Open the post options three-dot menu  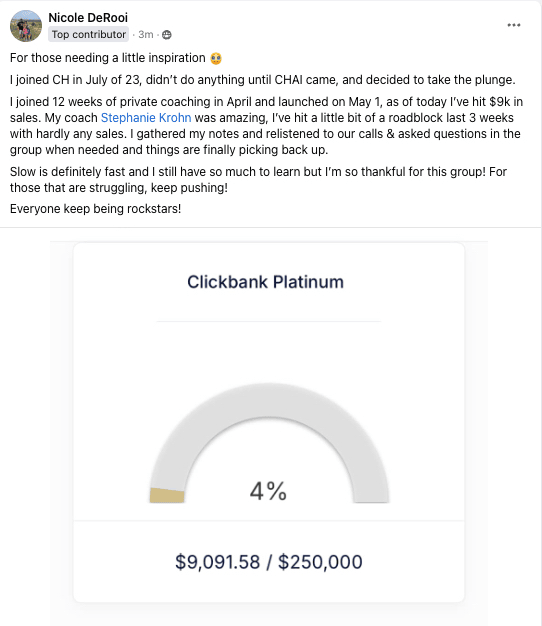tap(514, 25)
